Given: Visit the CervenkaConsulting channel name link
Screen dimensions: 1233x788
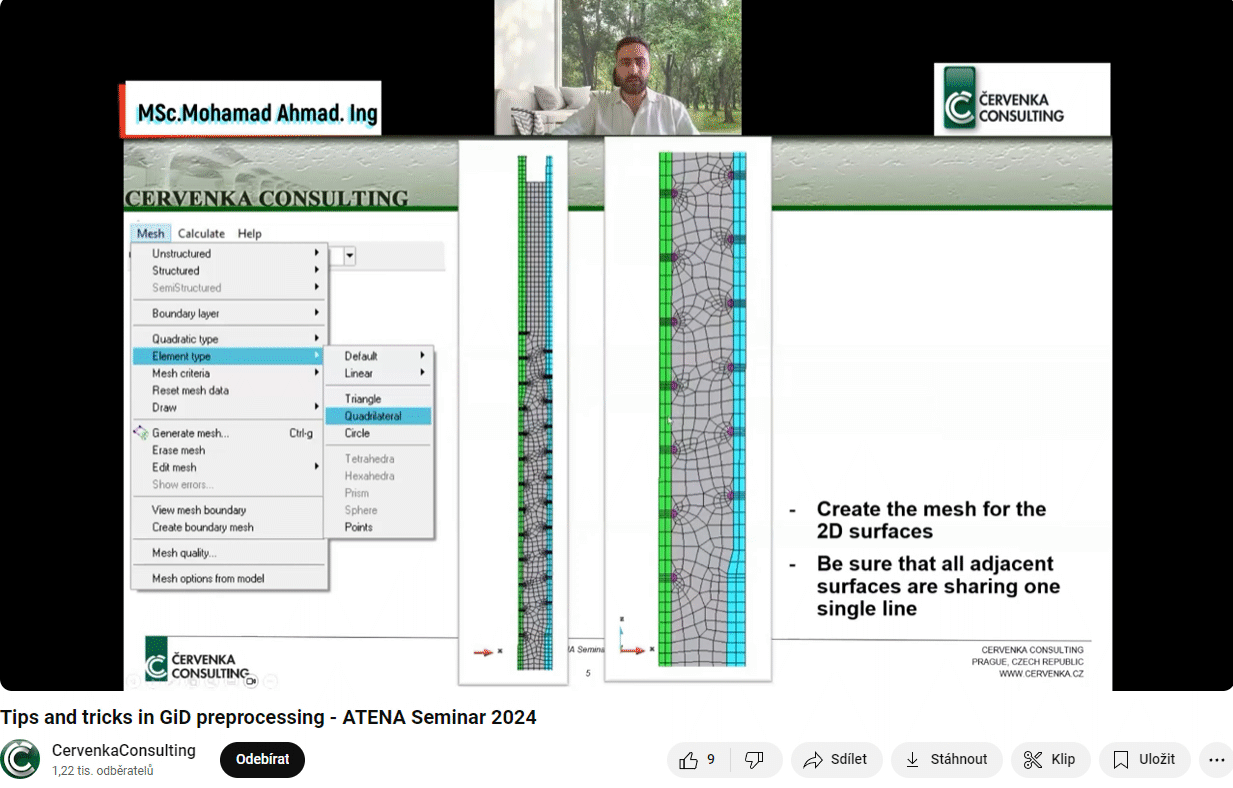Looking at the screenshot, I should [x=124, y=750].
